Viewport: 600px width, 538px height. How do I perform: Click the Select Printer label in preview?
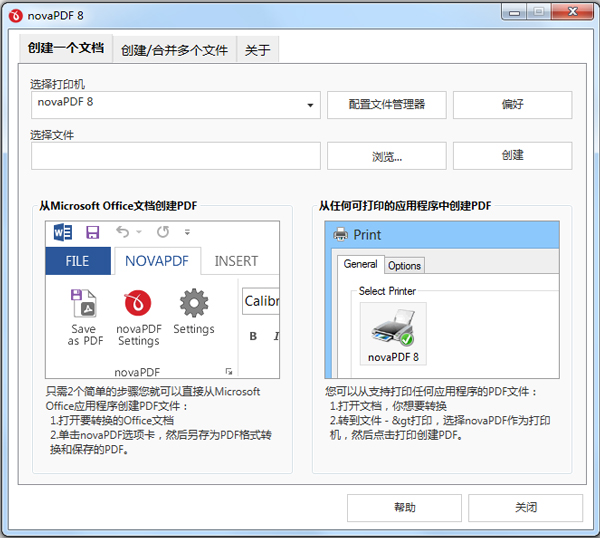(x=387, y=291)
